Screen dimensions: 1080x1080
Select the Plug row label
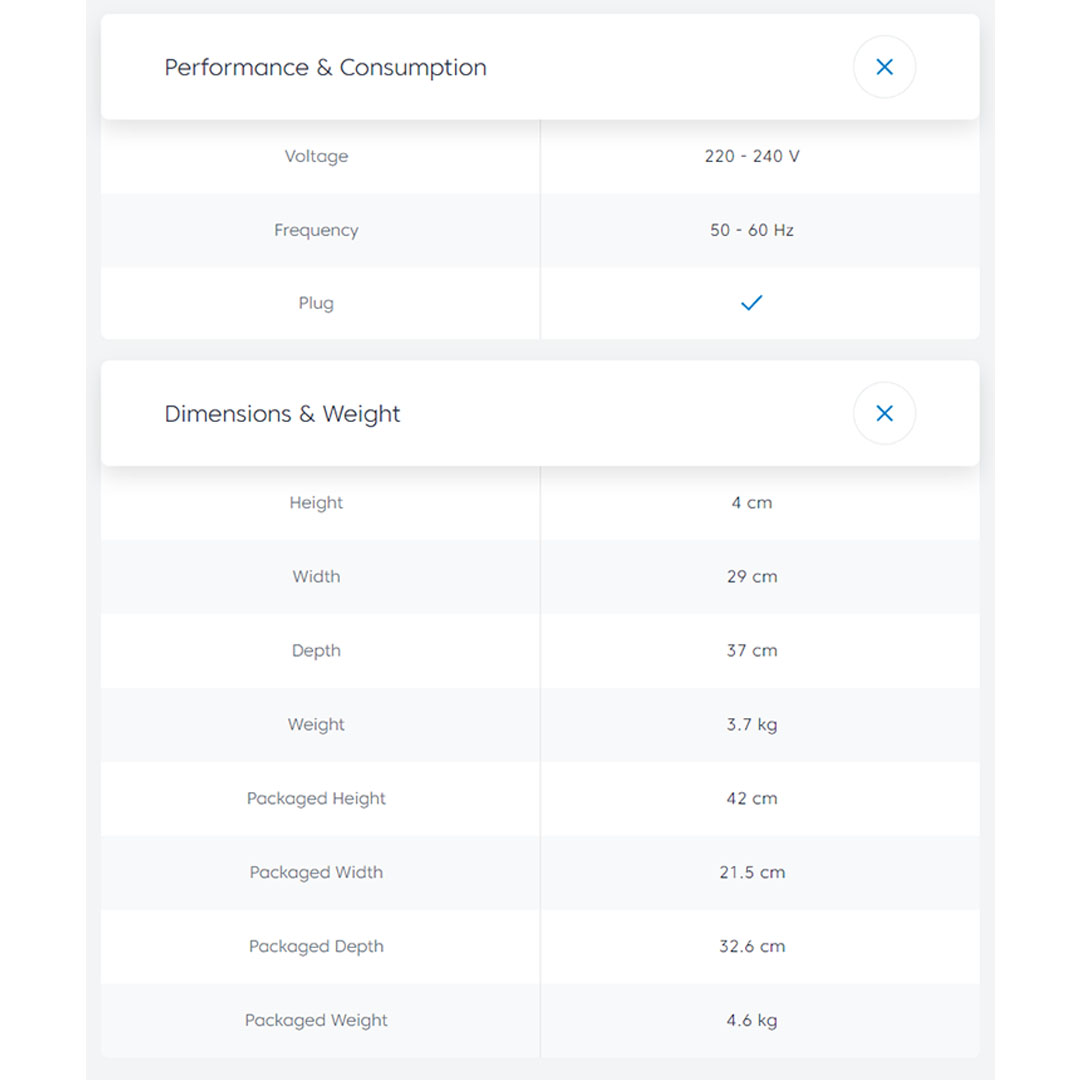point(316,303)
